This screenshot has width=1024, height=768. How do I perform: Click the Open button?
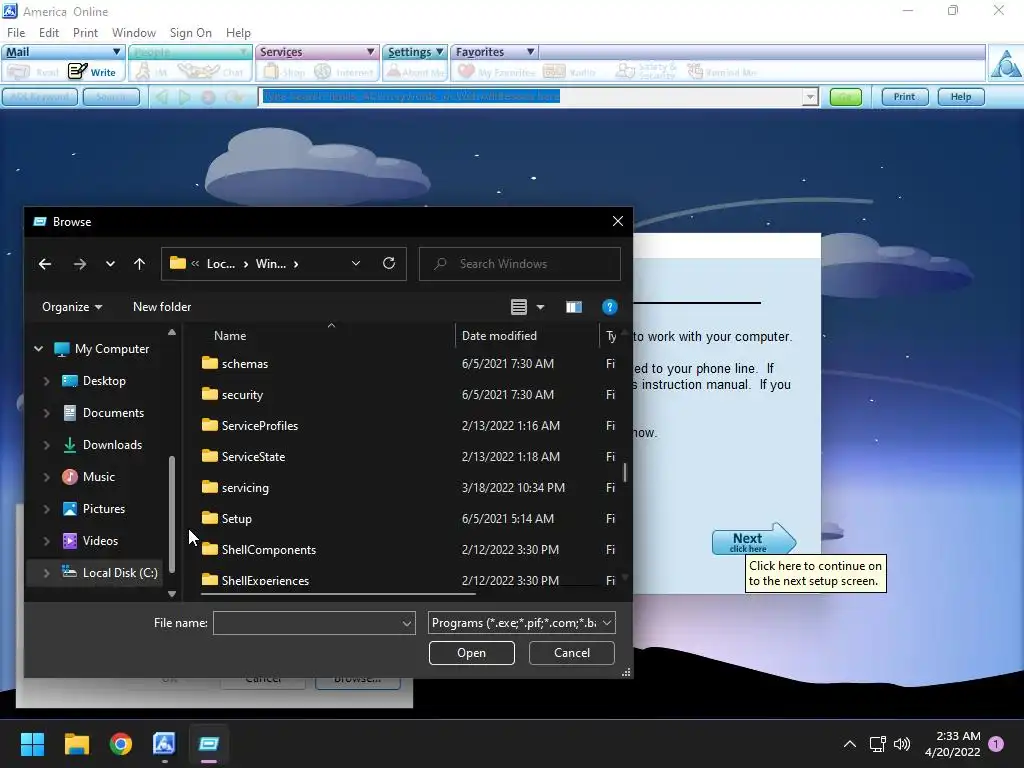point(472,653)
